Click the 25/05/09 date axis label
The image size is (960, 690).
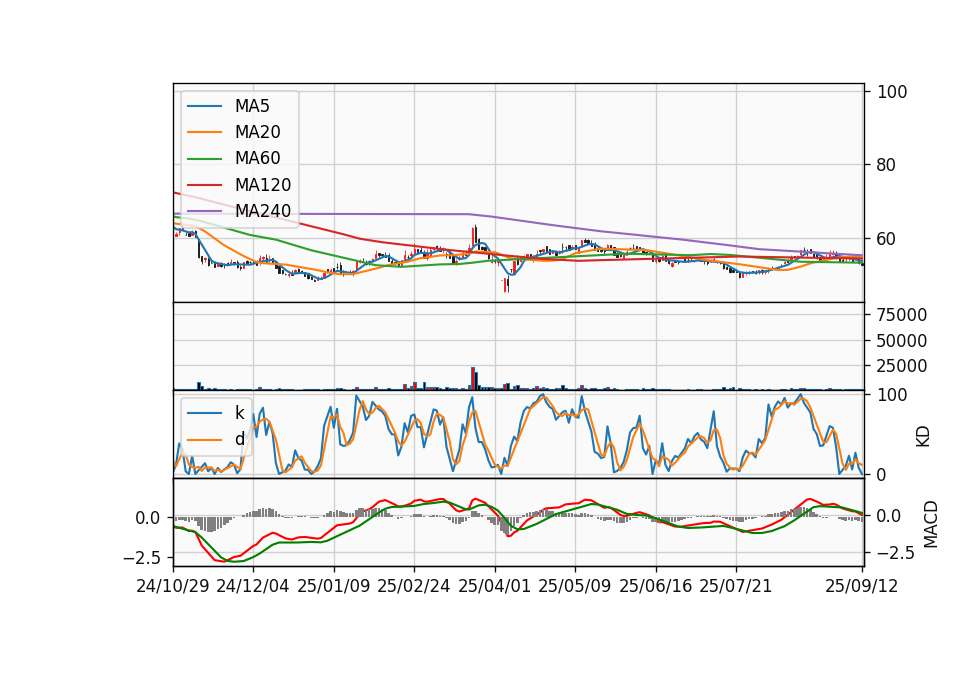[575, 586]
